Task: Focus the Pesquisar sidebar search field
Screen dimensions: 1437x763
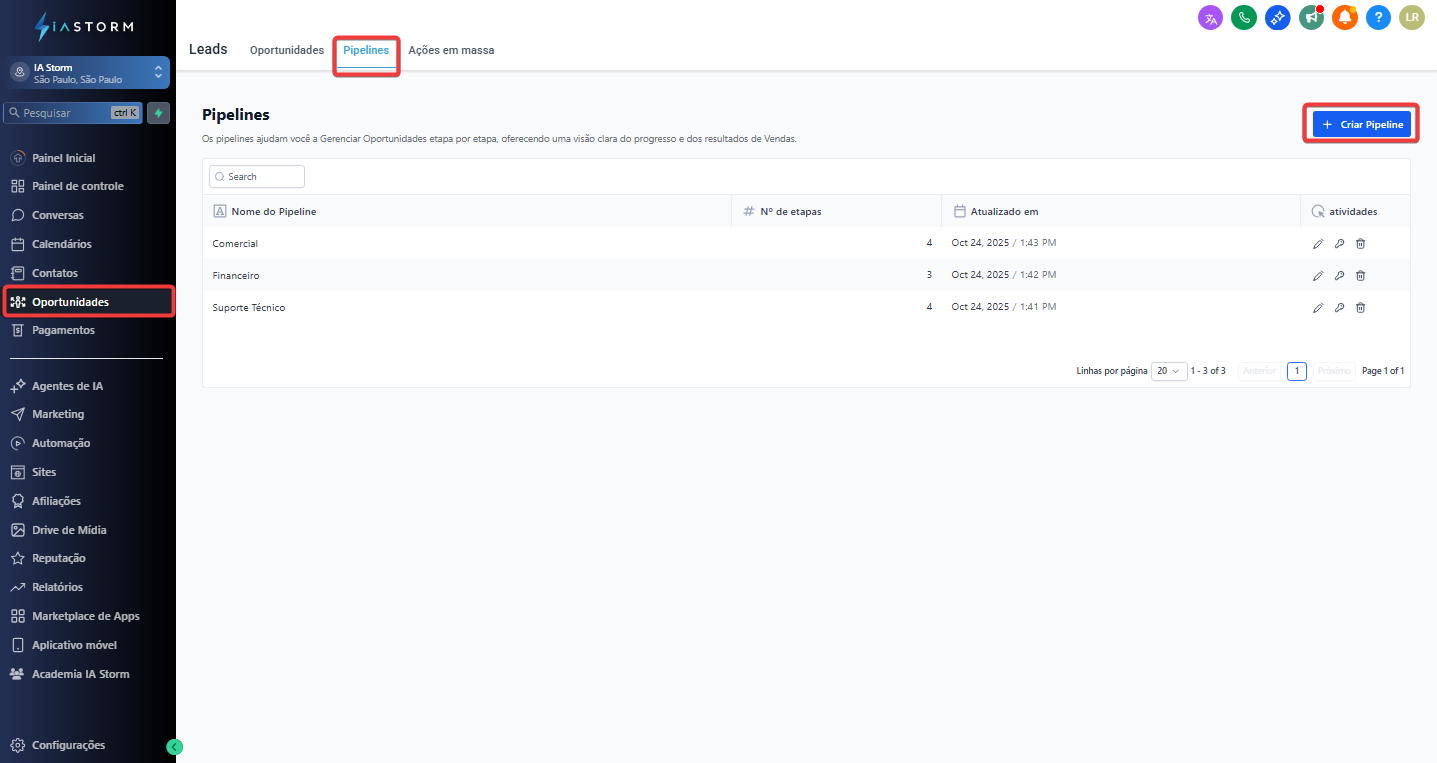Action: [x=73, y=113]
